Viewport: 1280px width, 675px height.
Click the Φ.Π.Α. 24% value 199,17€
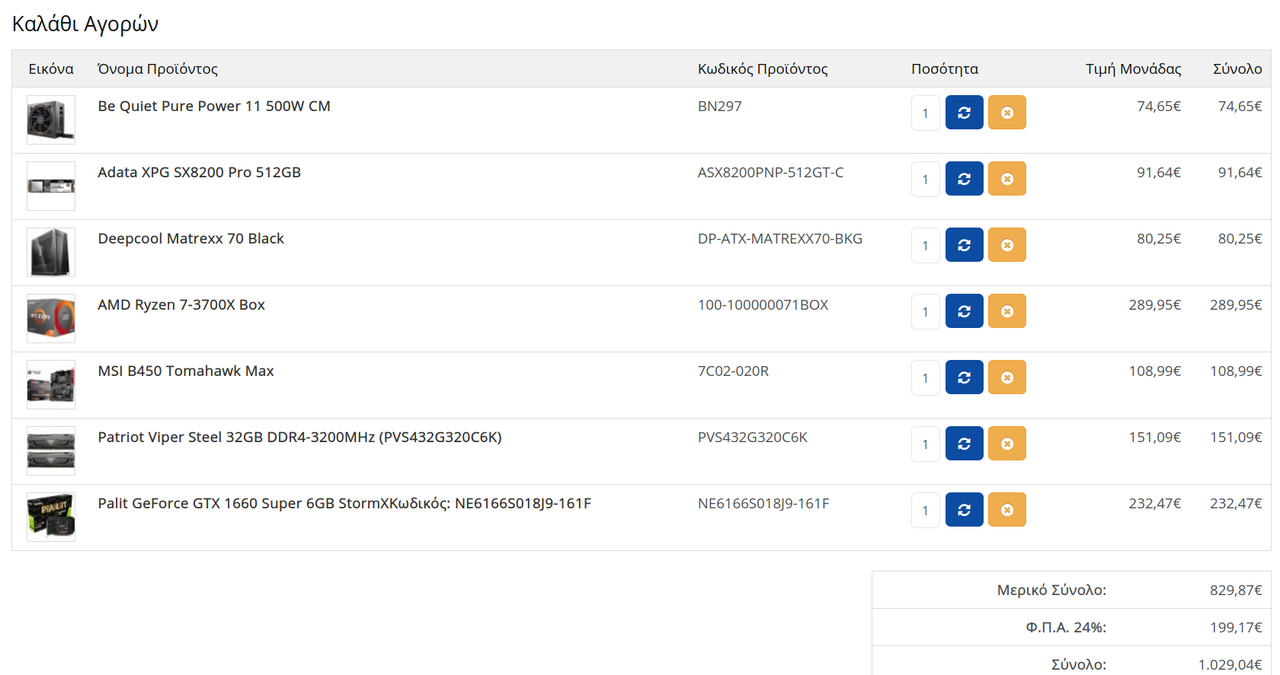pos(1236,627)
